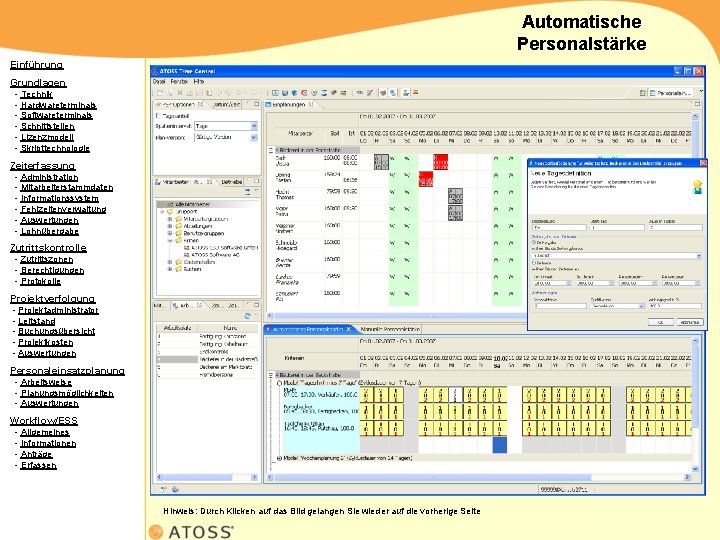Click the person icon in the main toolbar
Viewport: 720px width, 540px height.
405,93
